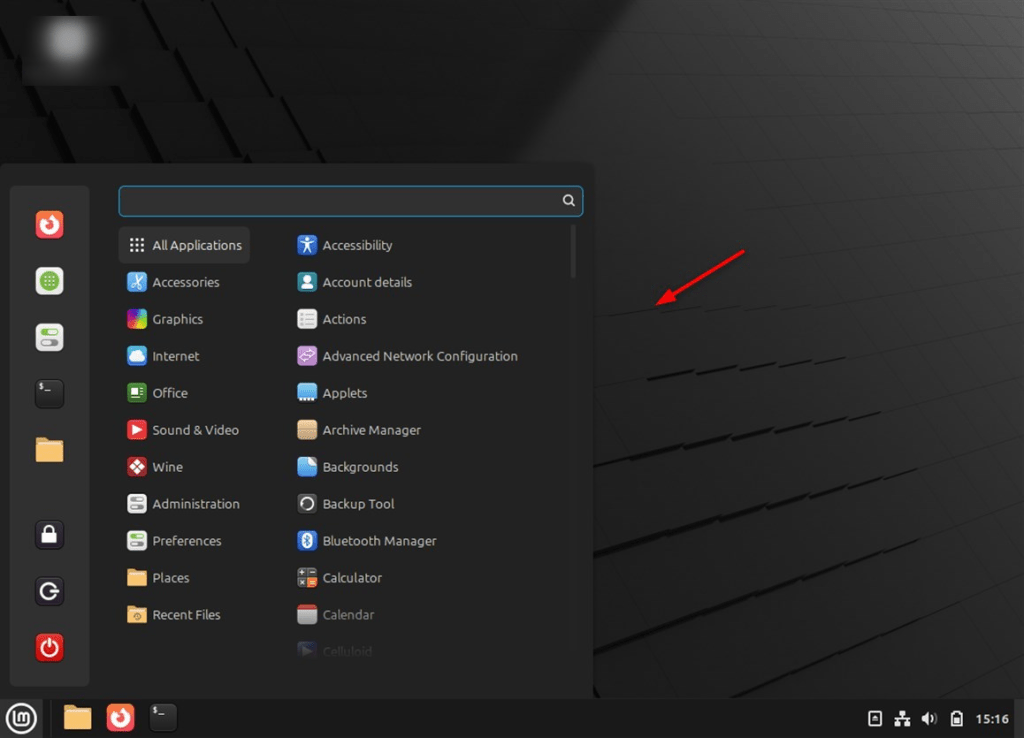
Task: Open the Mint menu button on the taskbar
Action: click(x=21, y=718)
